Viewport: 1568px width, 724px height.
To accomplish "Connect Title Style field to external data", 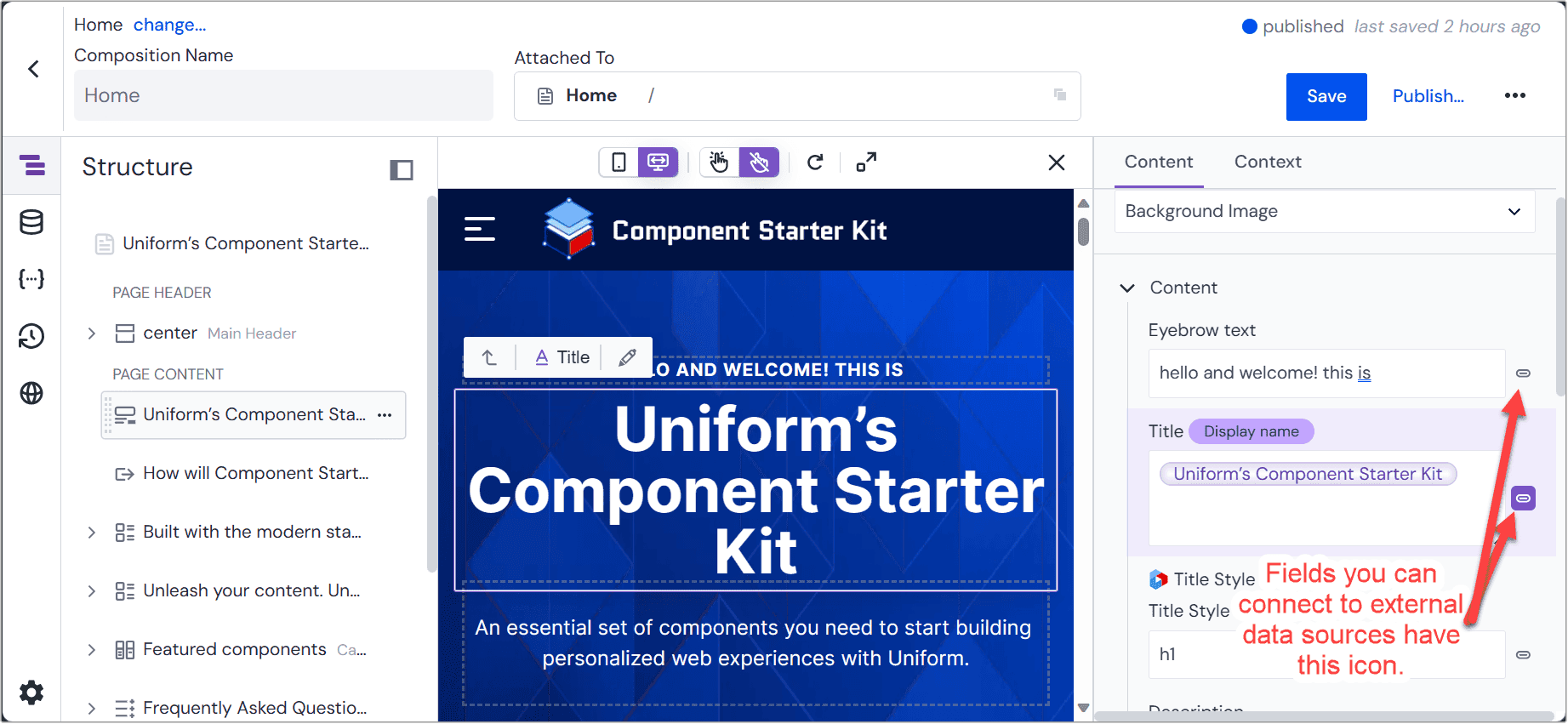I will tap(1523, 654).
